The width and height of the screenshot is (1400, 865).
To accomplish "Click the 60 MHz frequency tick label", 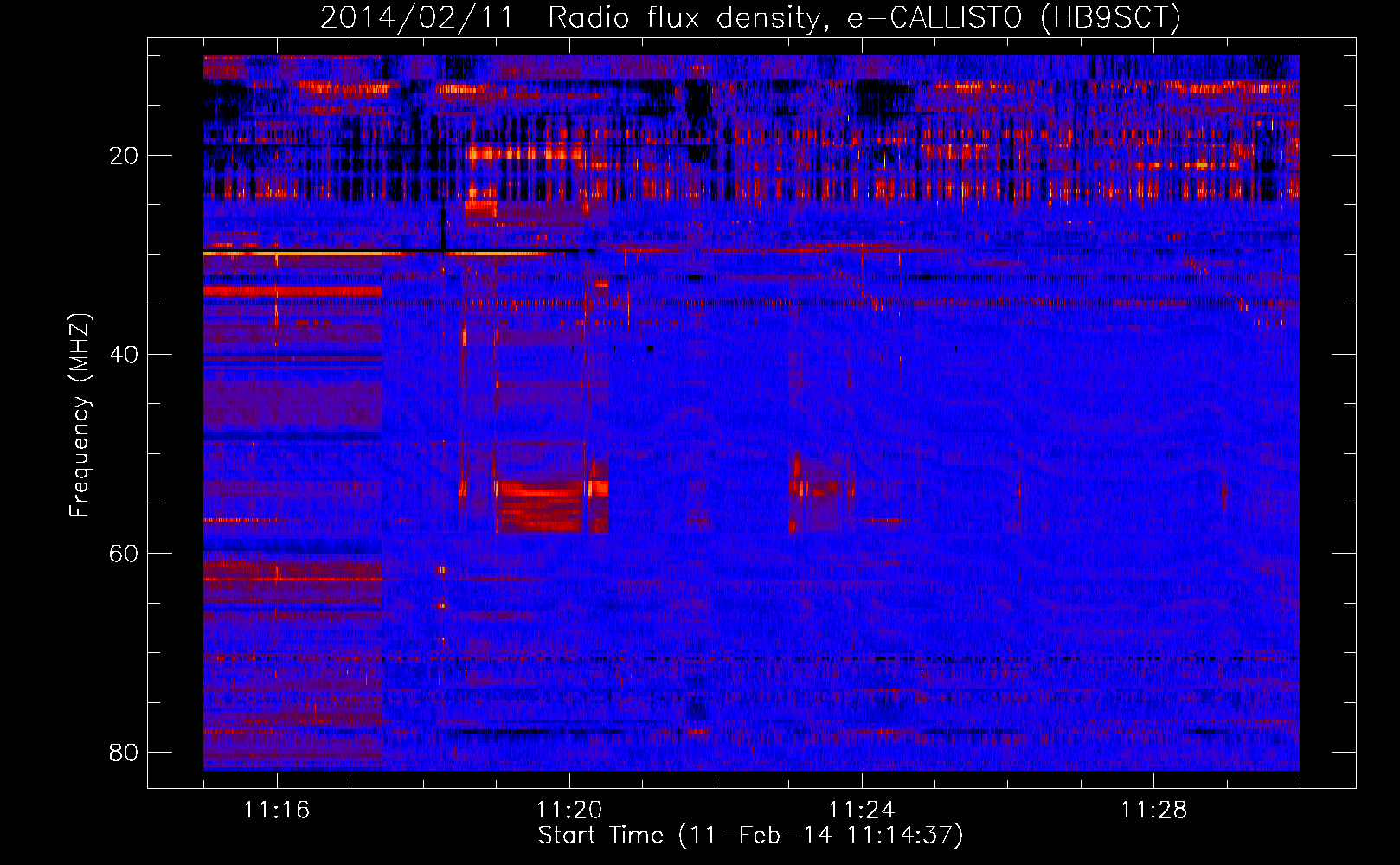I will pos(124,554).
